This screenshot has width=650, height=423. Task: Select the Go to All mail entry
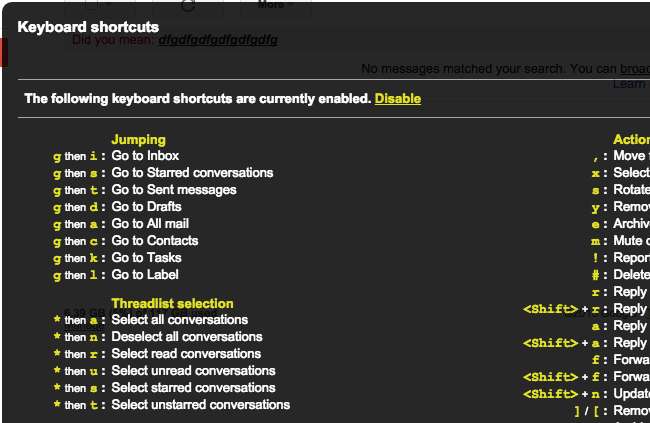[x=150, y=224]
